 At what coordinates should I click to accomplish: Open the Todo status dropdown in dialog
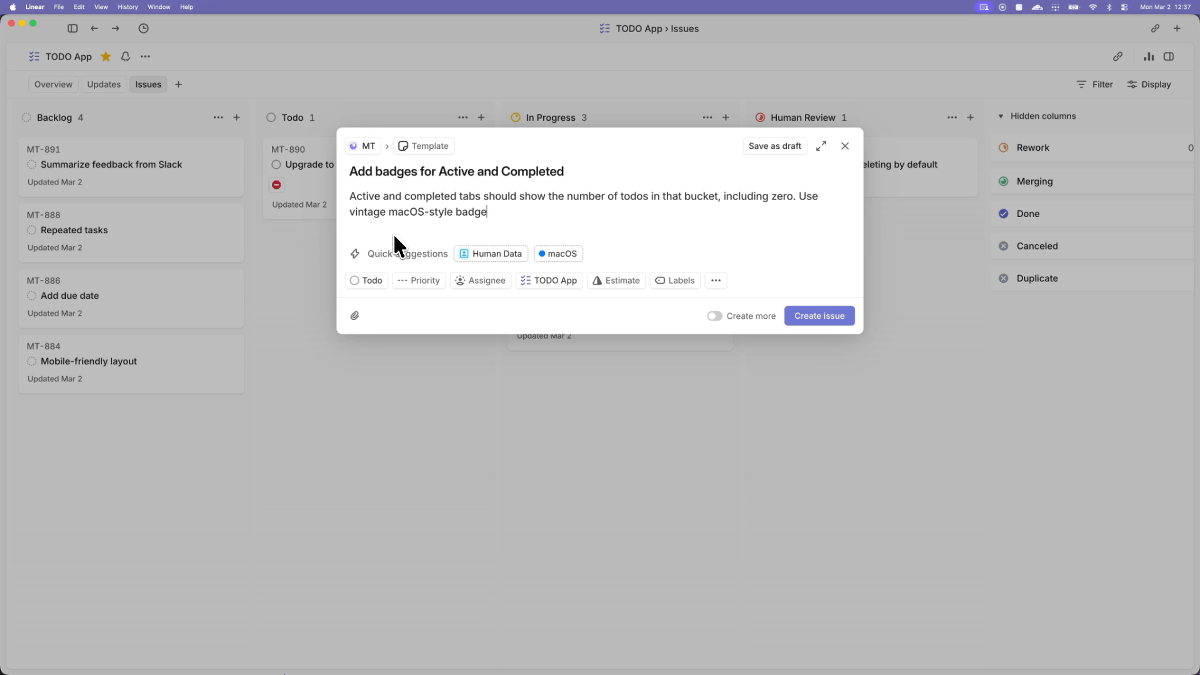[366, 281]
